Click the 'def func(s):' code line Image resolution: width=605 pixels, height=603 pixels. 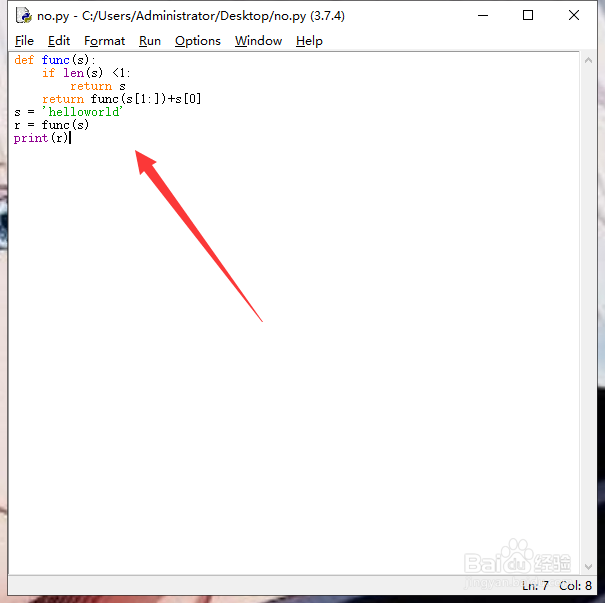[54, 60]
